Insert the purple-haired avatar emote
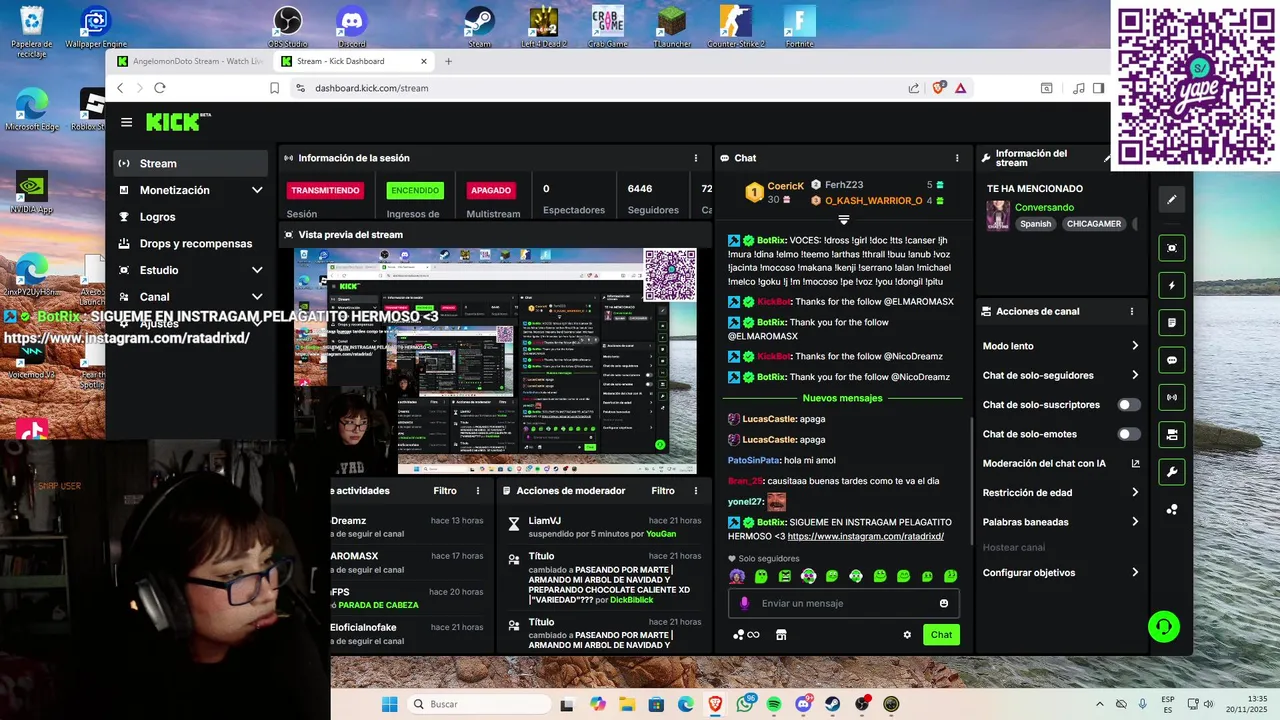This screenshot has height=720, width=1280. tap(737, 576)
